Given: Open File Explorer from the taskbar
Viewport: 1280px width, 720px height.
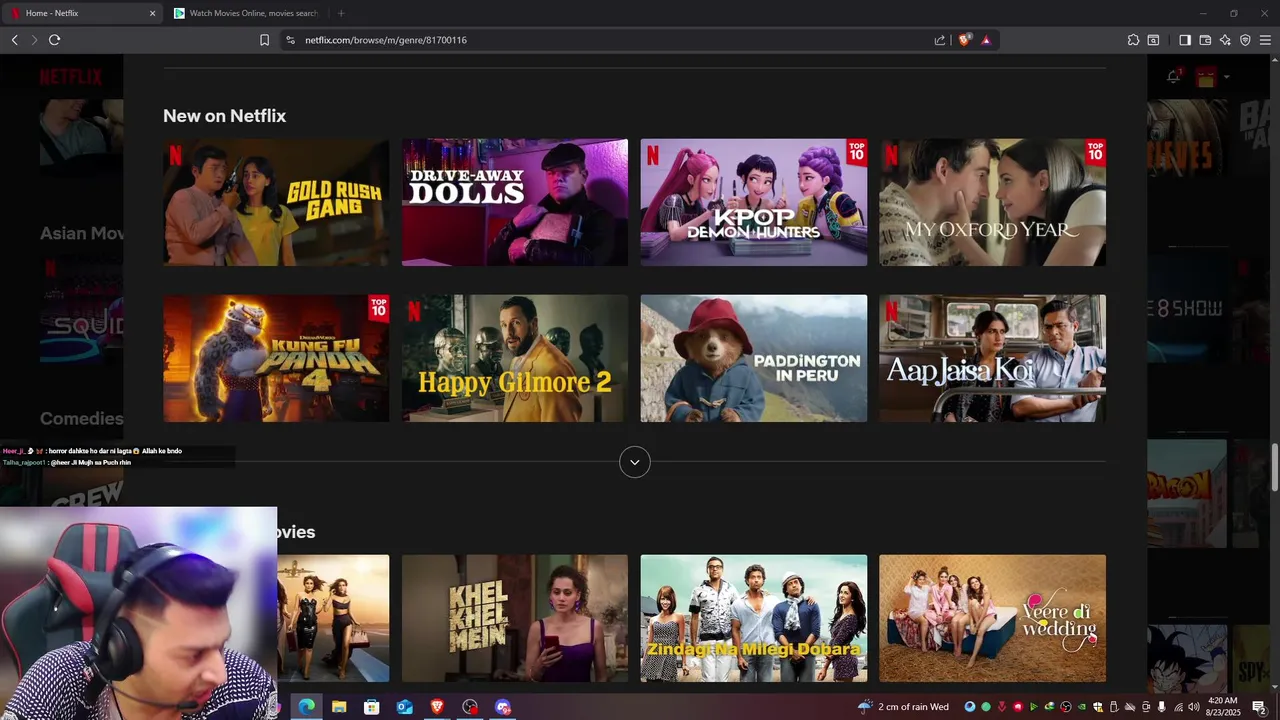Looking at the screenshot, I should [339, 707].
